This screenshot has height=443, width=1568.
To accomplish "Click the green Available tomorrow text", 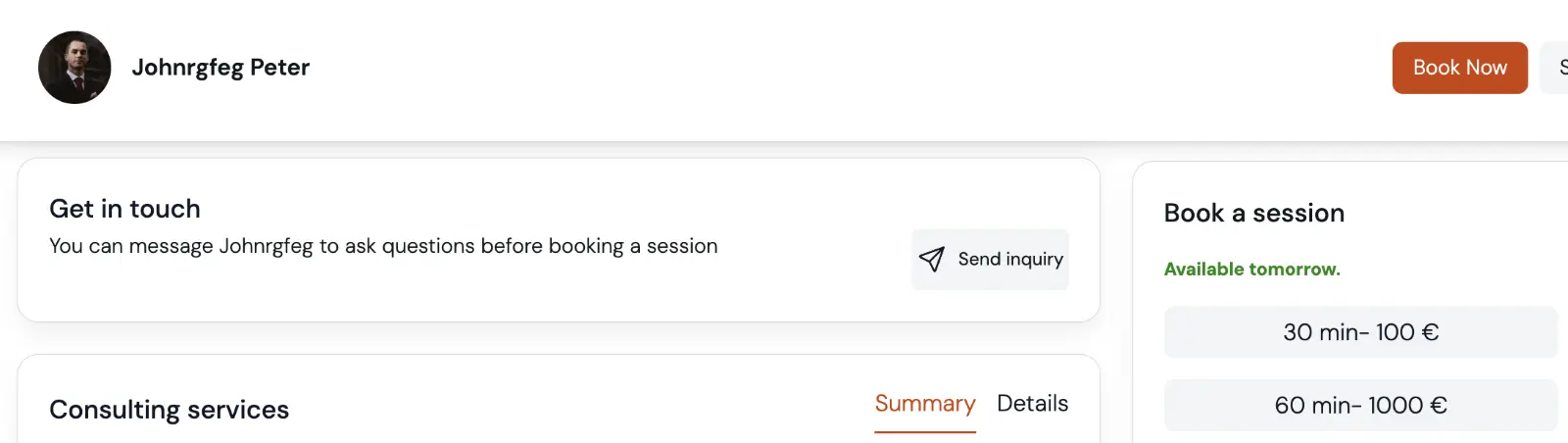I will coord(1251,270).
